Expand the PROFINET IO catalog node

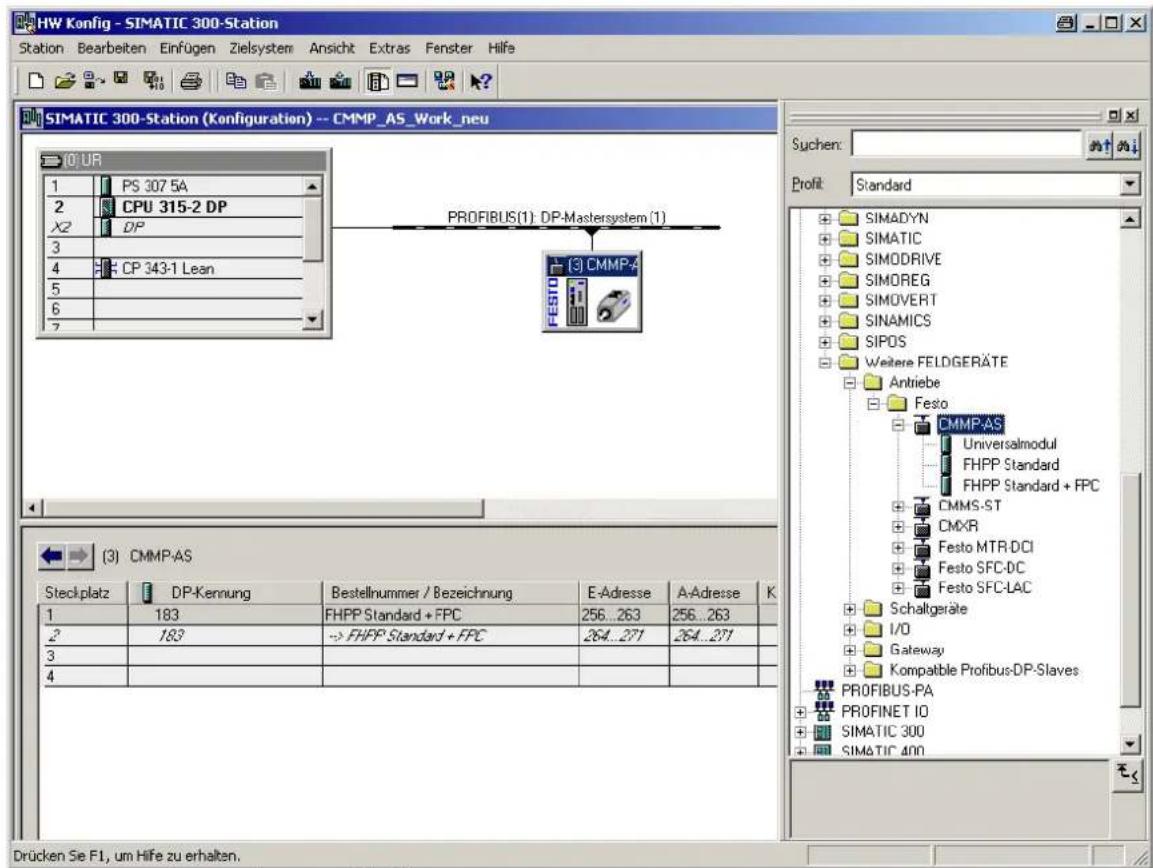coord(800,712)
